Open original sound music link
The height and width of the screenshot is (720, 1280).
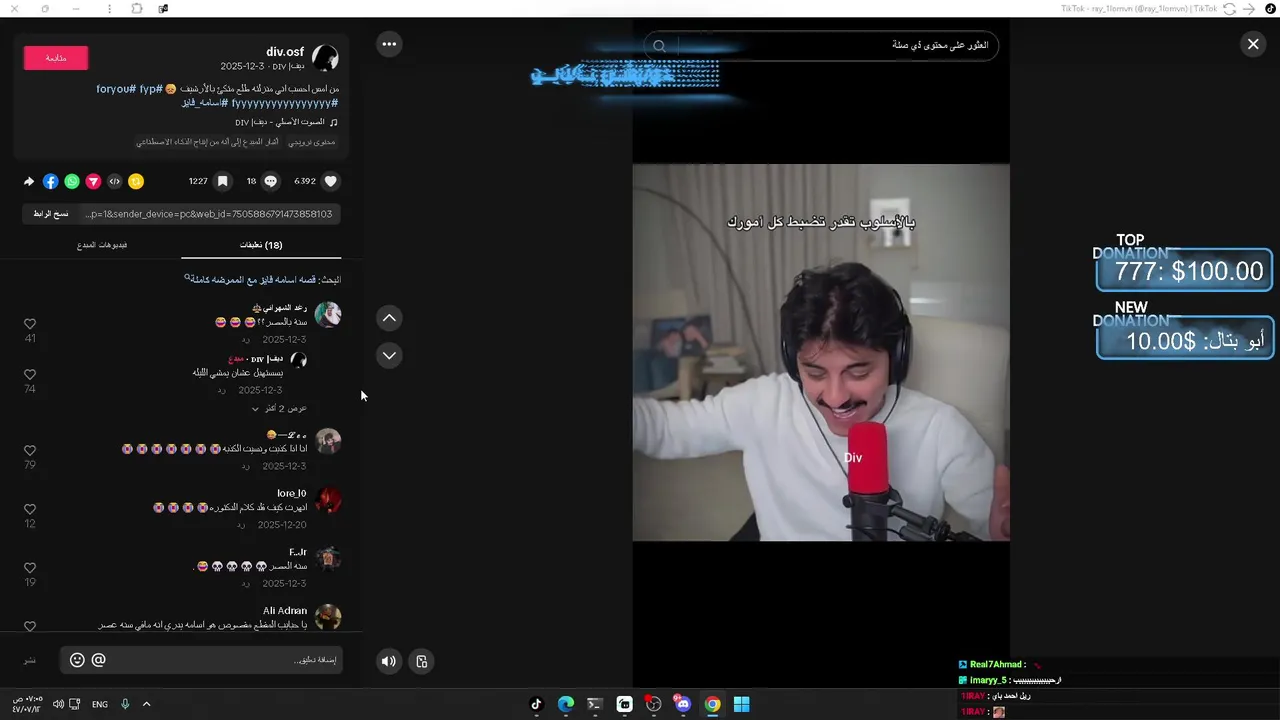click(x=286, y=122)
